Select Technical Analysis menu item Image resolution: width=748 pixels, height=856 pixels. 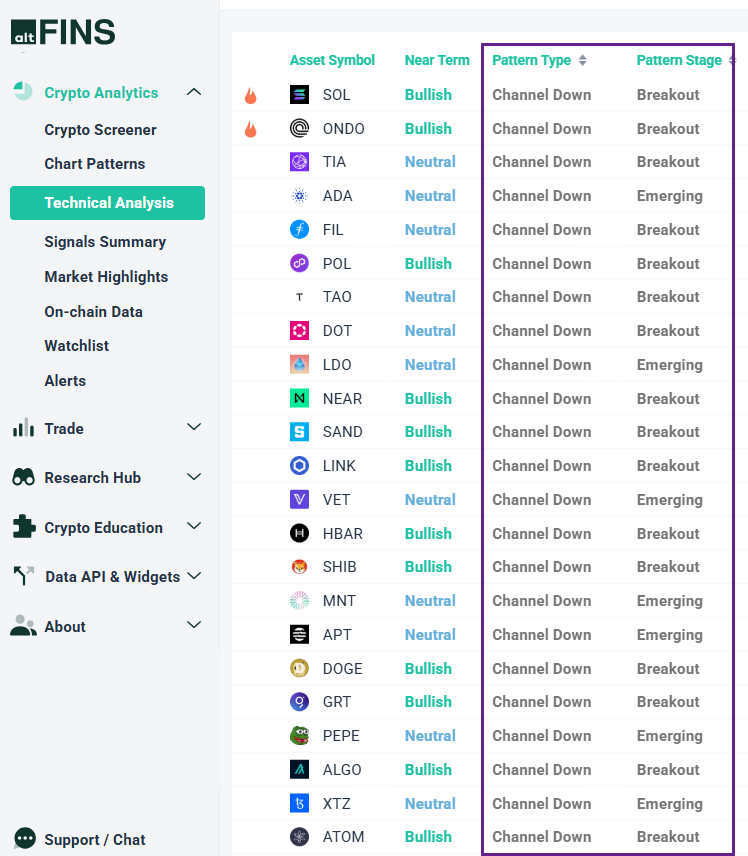pyautogui.click(x=108, y=203)
